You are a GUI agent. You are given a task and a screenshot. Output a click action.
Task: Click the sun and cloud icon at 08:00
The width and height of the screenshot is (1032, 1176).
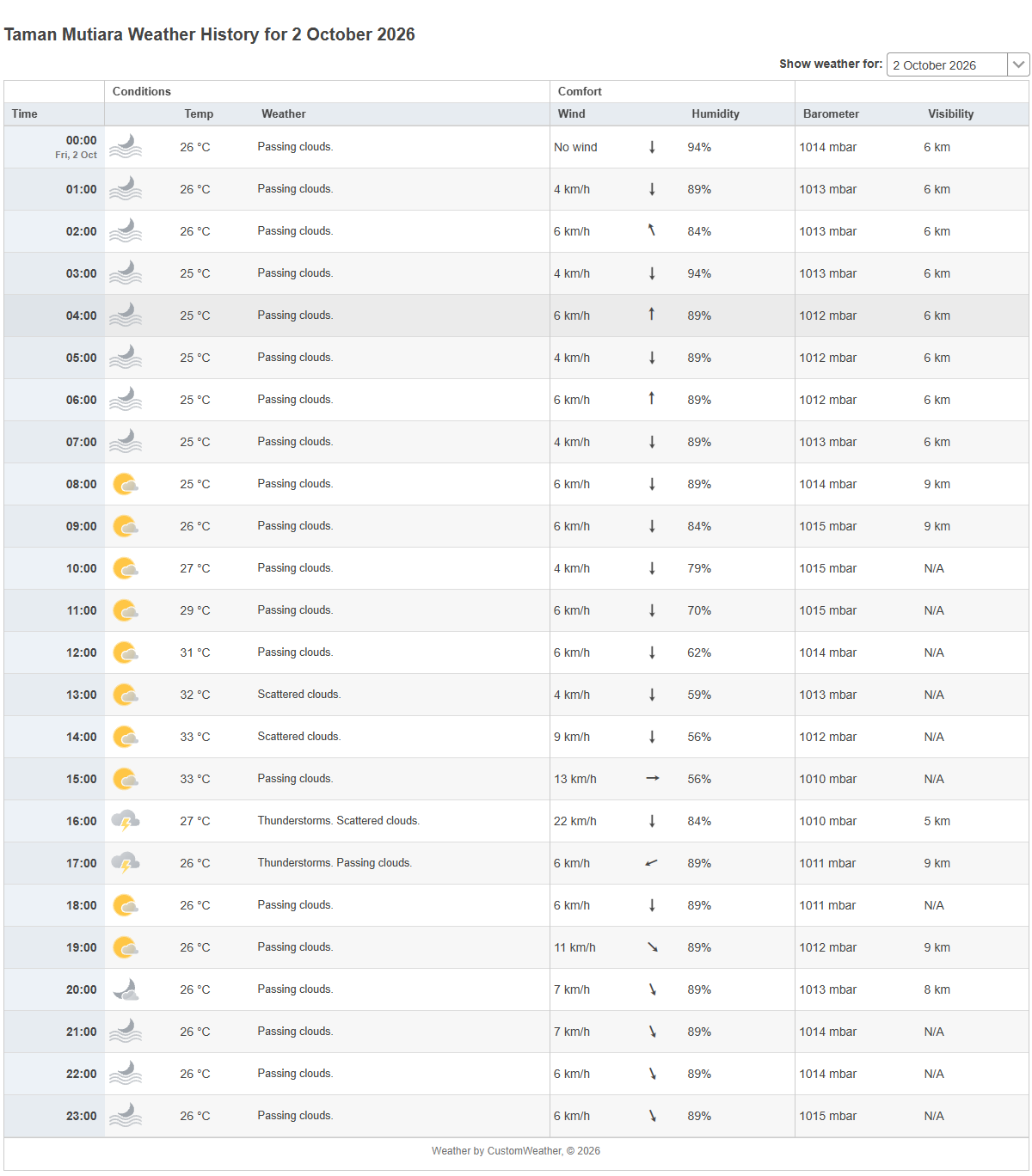tap(126, 484)
